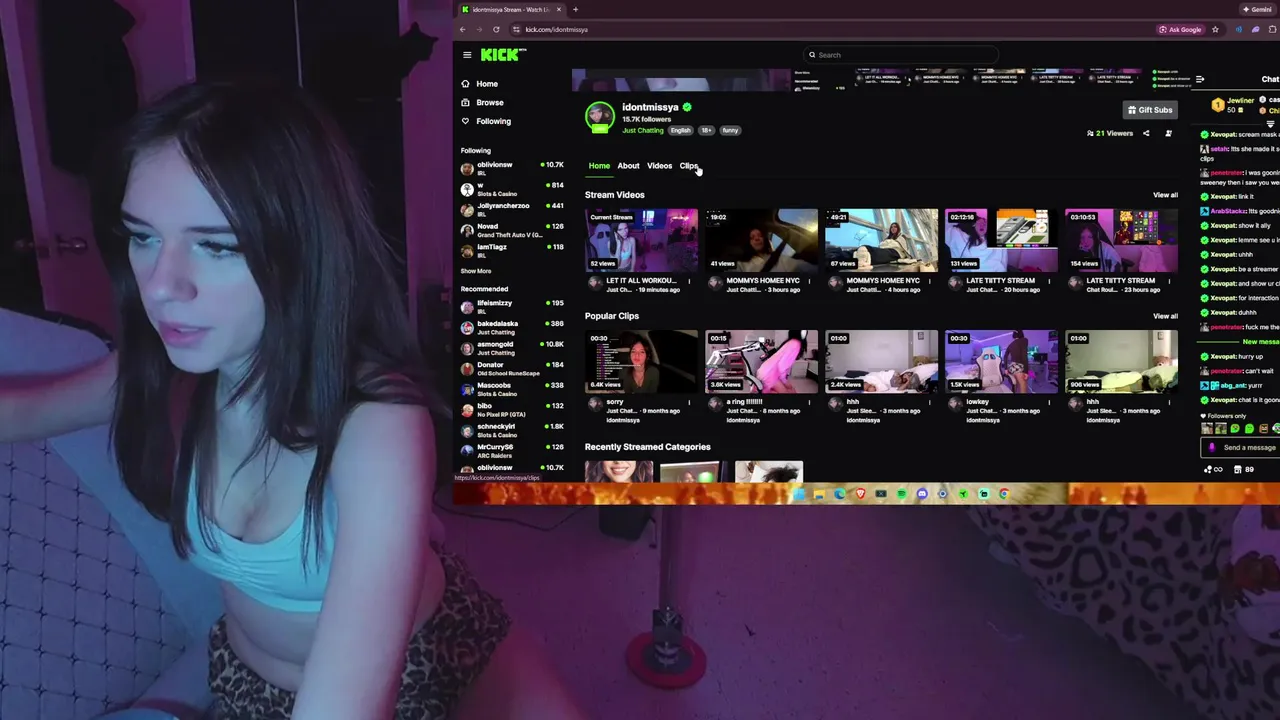Viewport: 1280px width, 720px height.
Task: Open first recently streamed category thumbnail
Action: [618, 471]
